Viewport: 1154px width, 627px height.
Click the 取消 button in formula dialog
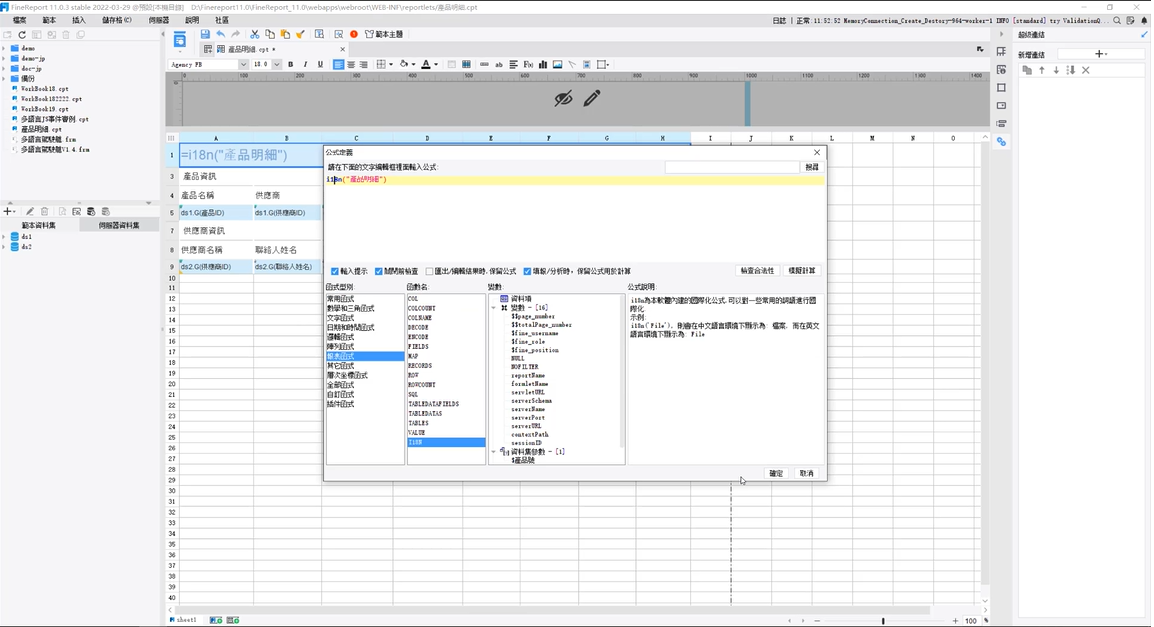pyautogui.click(x=807, y=473)
